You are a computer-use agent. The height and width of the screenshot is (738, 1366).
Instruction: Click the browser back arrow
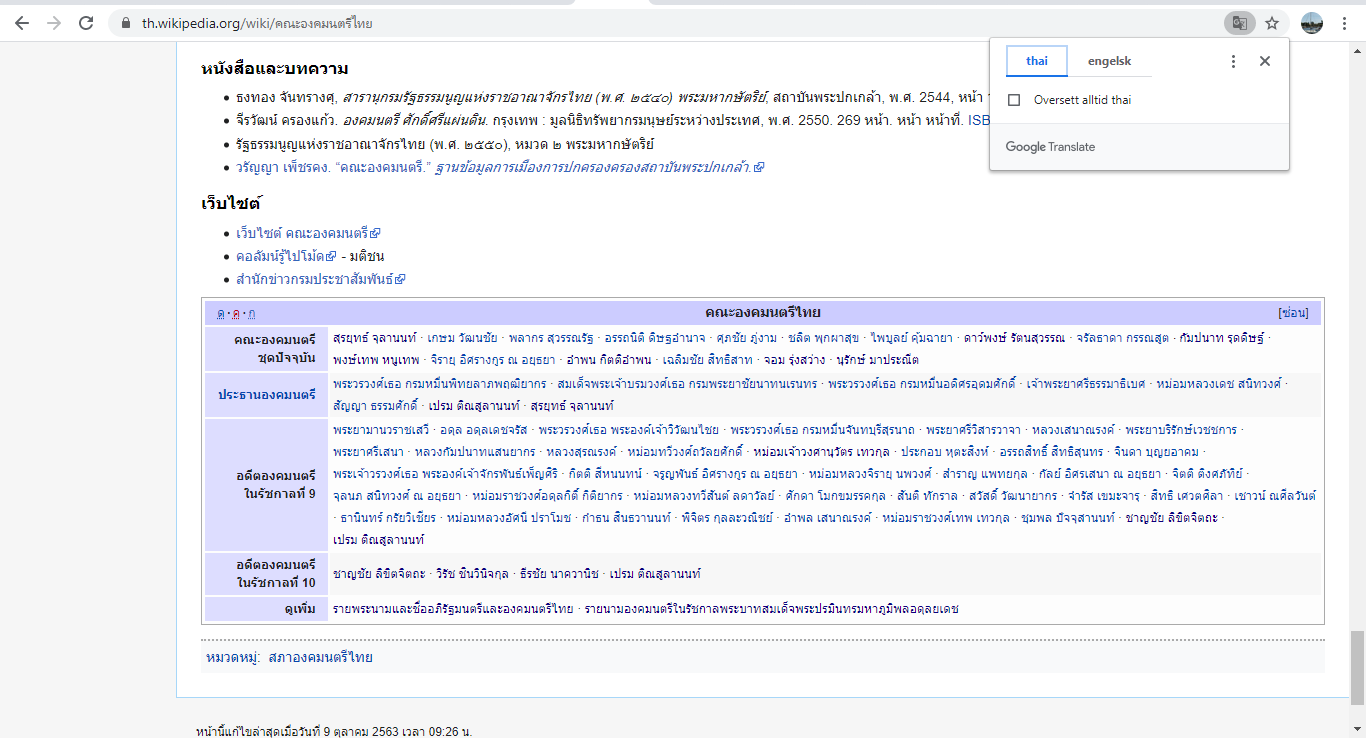click(22, 22)
